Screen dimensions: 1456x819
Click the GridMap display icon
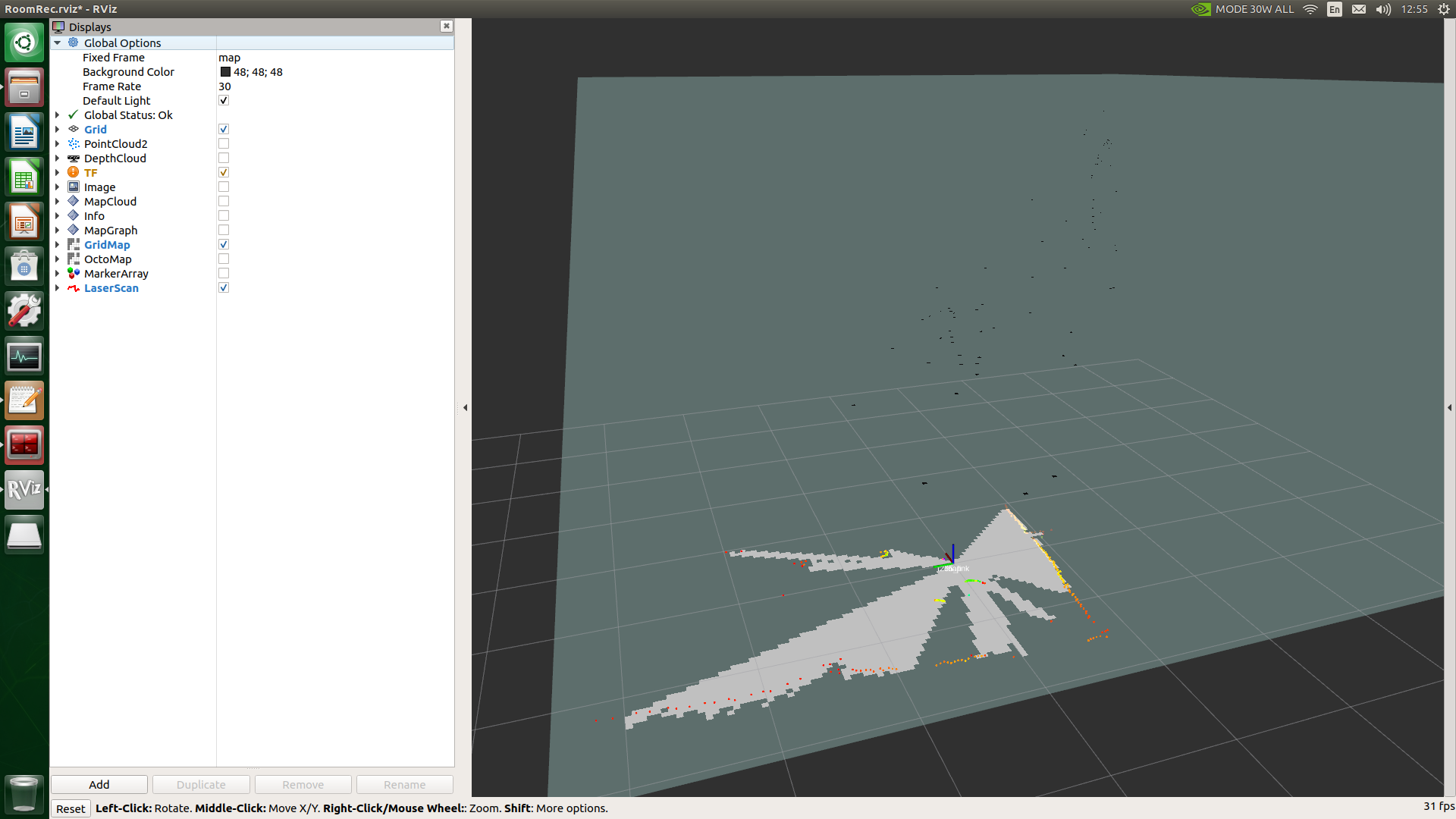(x=74, y=245)
